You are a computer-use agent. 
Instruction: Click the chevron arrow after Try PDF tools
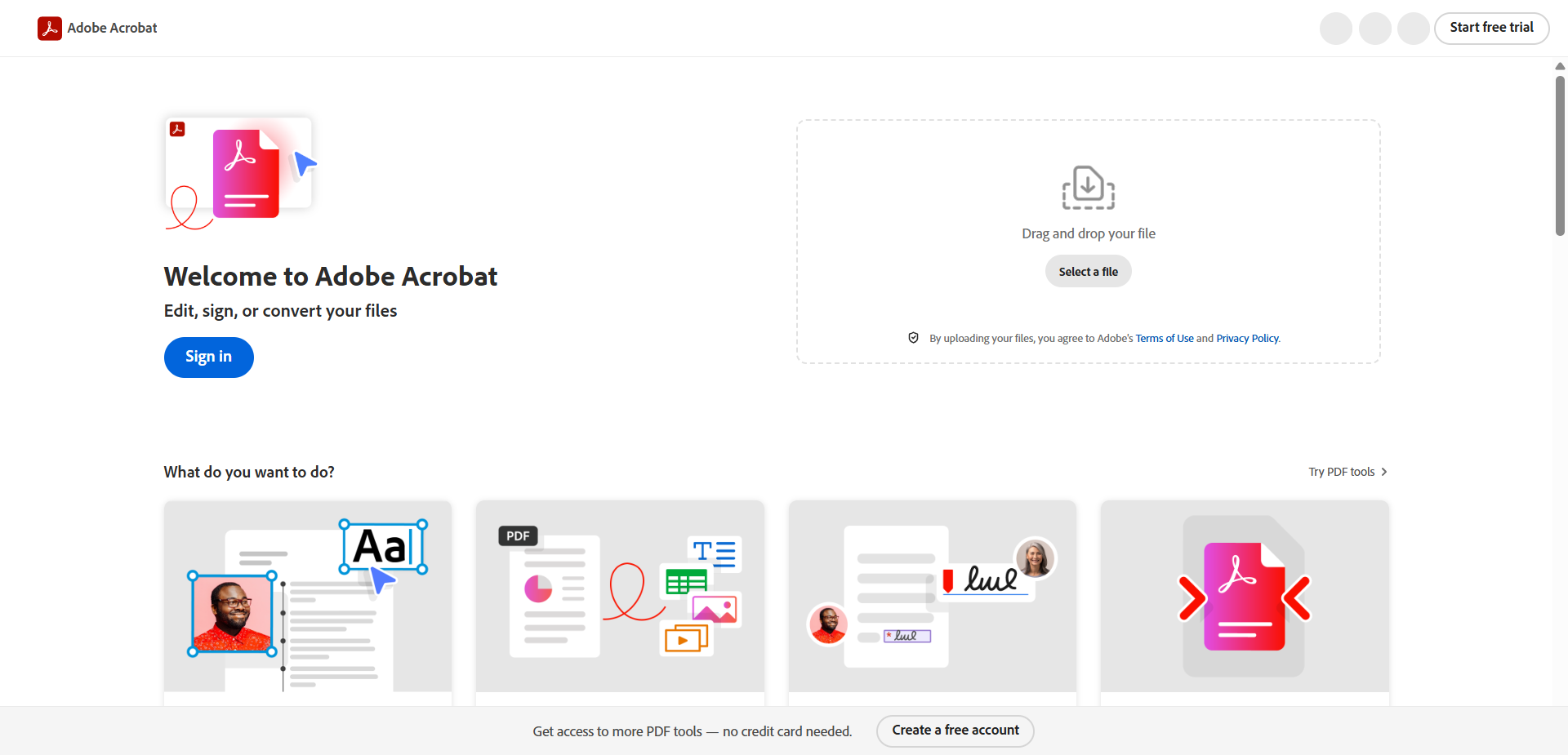pyautogui.click(x=1384, y=472)
